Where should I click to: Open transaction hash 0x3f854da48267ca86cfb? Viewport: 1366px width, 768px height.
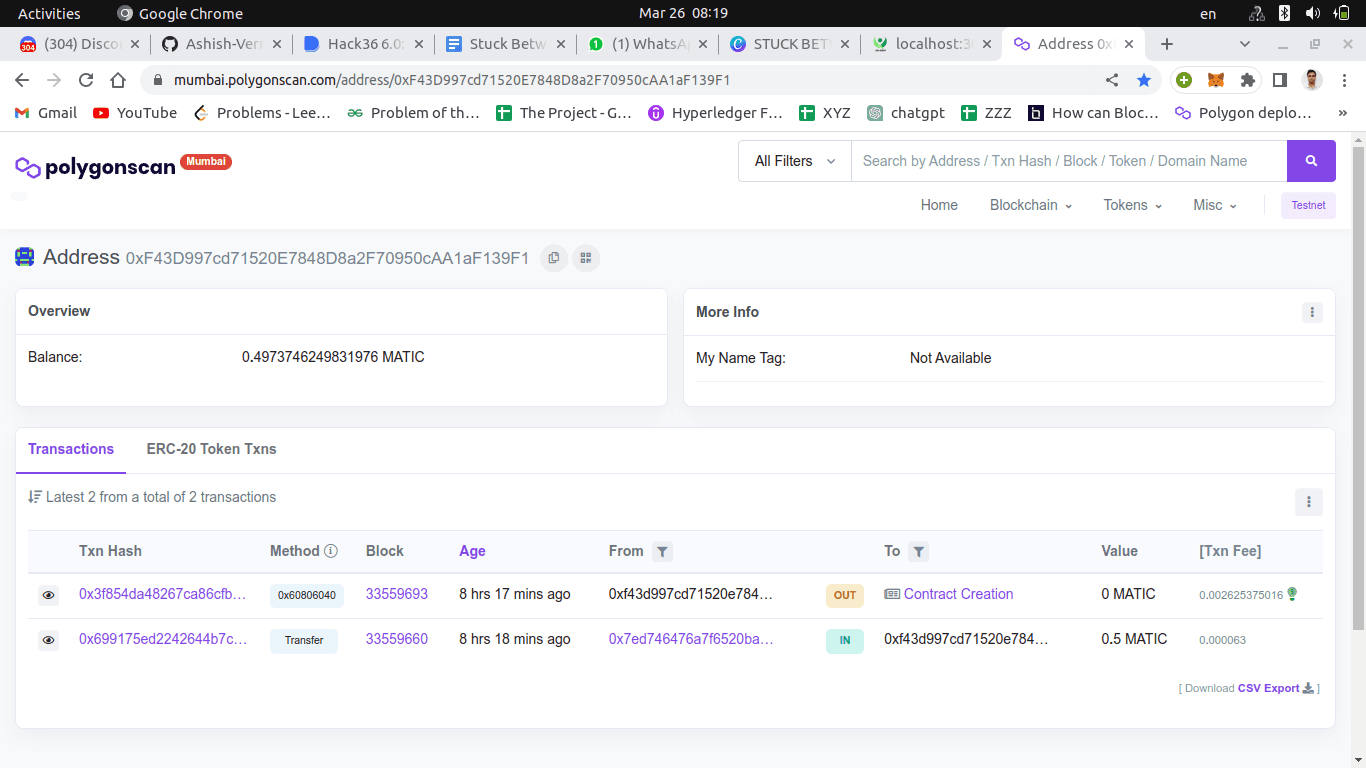(x=163, y=594)
